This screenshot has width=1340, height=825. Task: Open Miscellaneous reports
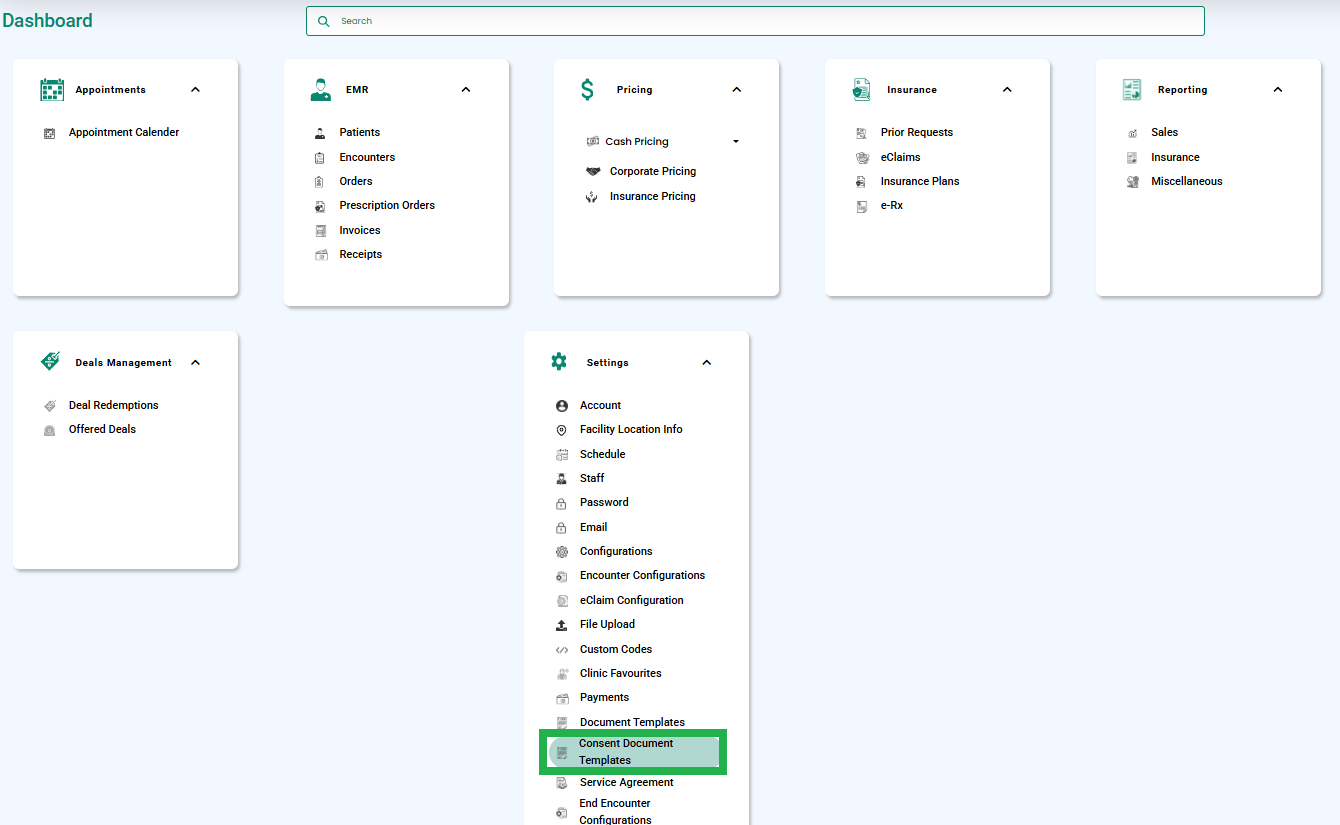(x=1187, y=182)
